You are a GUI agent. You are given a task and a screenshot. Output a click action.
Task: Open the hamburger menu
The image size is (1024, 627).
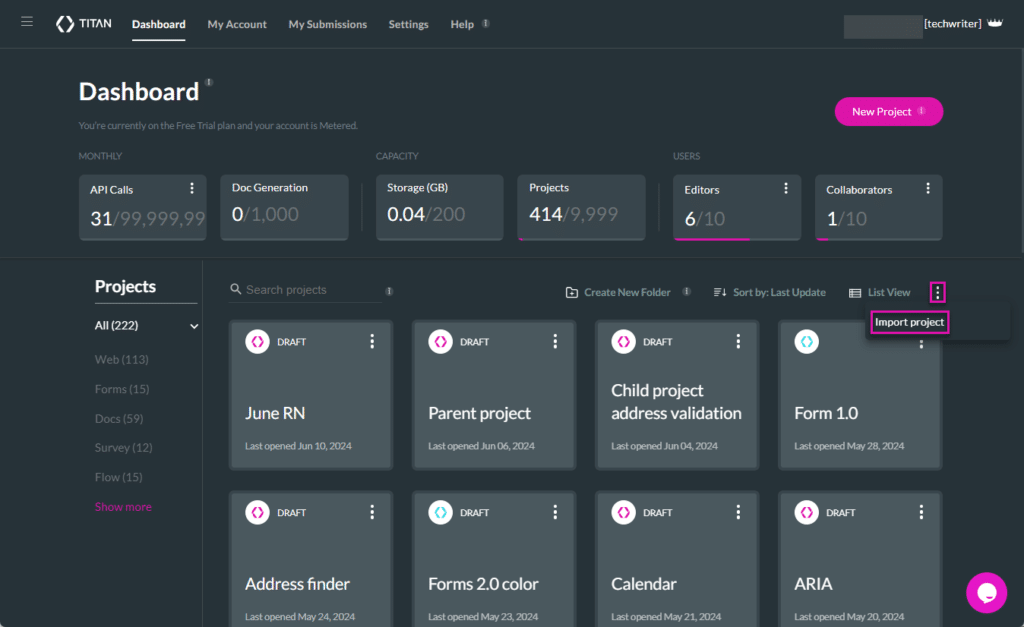[27, 22]
